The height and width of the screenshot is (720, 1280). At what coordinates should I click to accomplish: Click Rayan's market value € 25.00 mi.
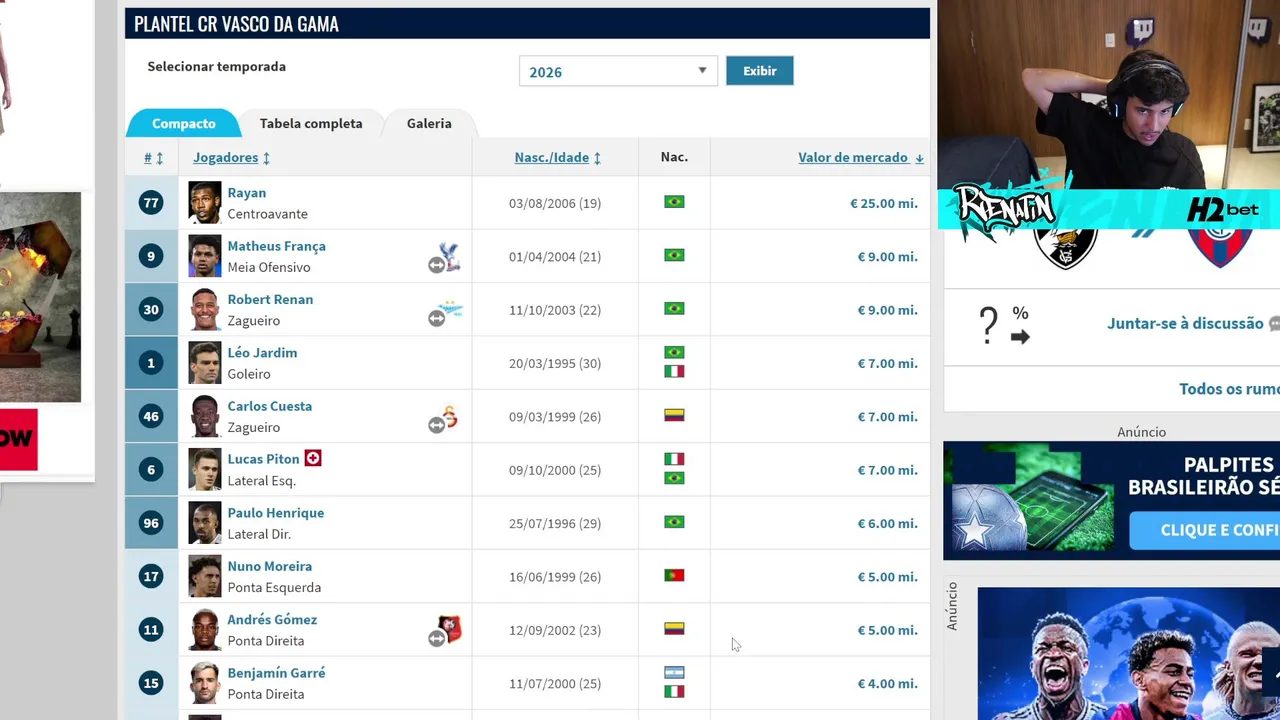click(x=883, y=203)
